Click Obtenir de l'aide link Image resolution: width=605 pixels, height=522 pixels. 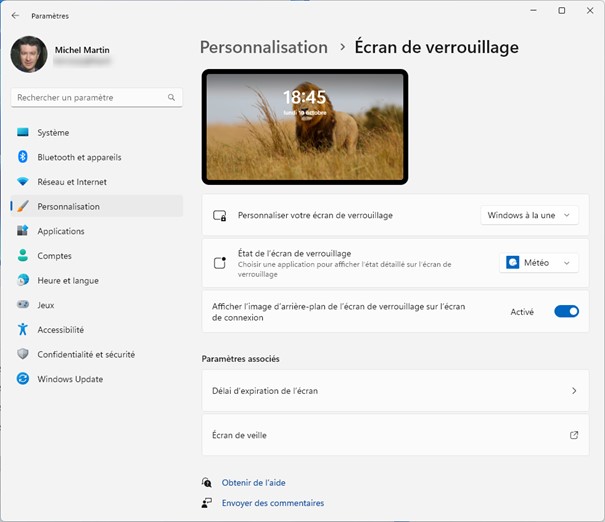tap(253, 483)
